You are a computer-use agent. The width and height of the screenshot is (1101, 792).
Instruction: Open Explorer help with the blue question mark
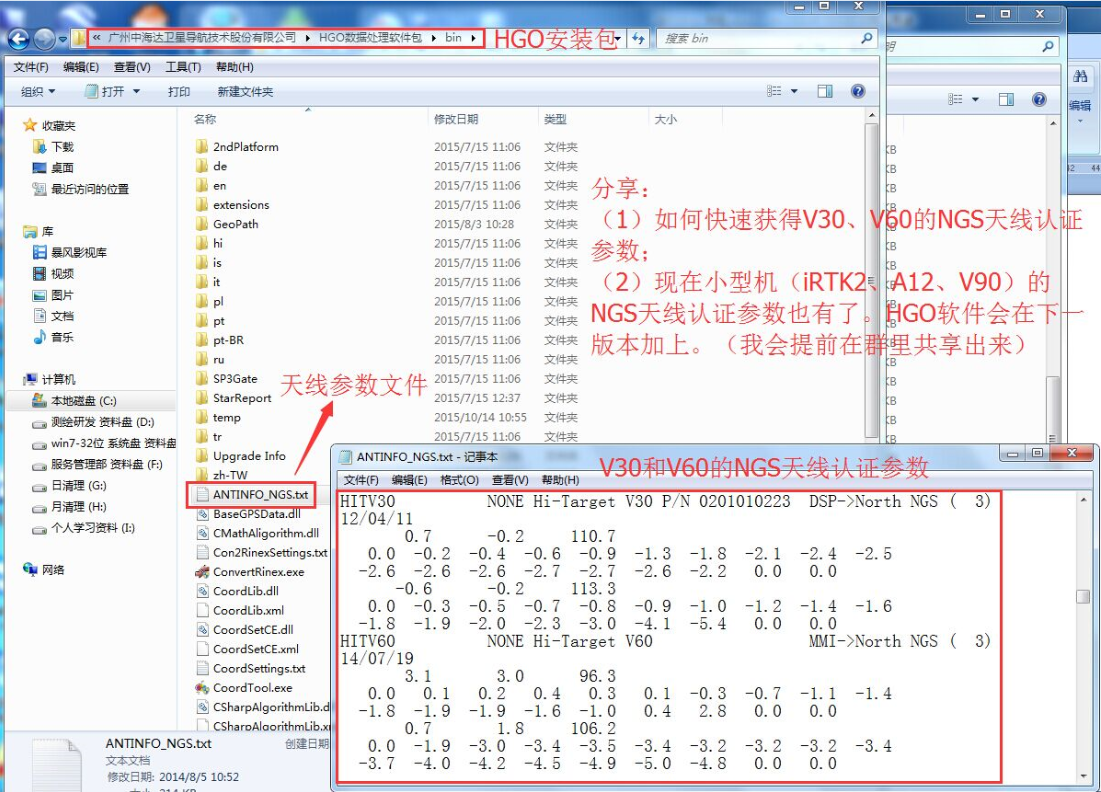coord(857,91)
